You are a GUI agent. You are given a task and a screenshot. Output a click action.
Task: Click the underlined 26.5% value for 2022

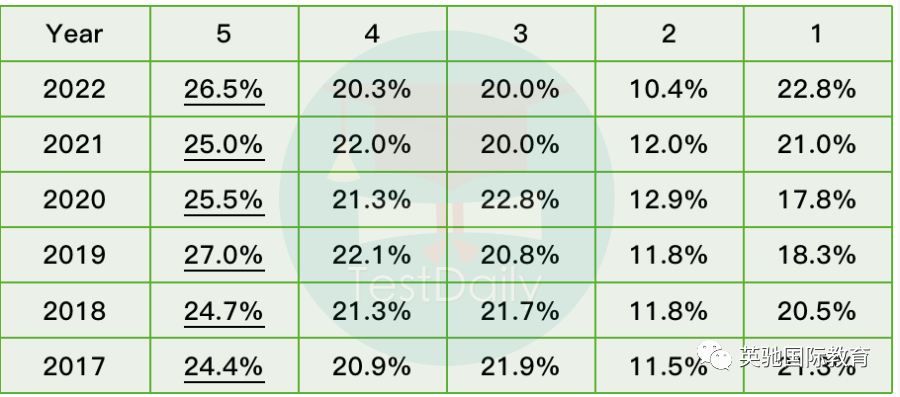click(x=224, y=89)
